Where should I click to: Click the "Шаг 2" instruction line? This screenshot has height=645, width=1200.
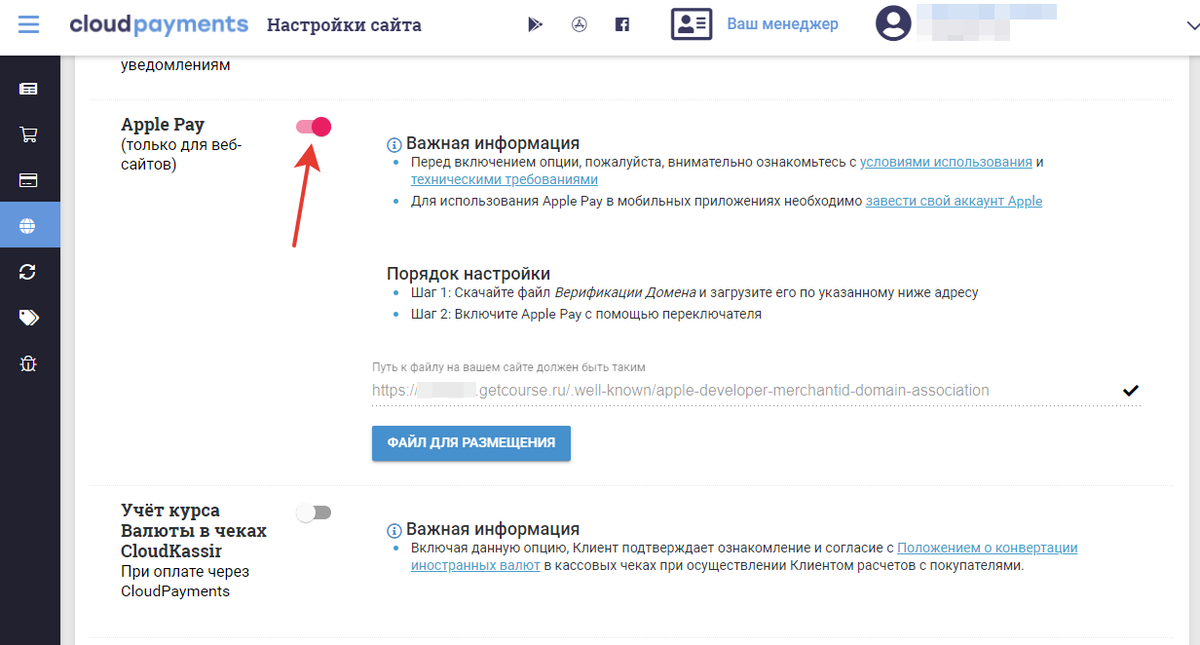(x=586, y=314)
